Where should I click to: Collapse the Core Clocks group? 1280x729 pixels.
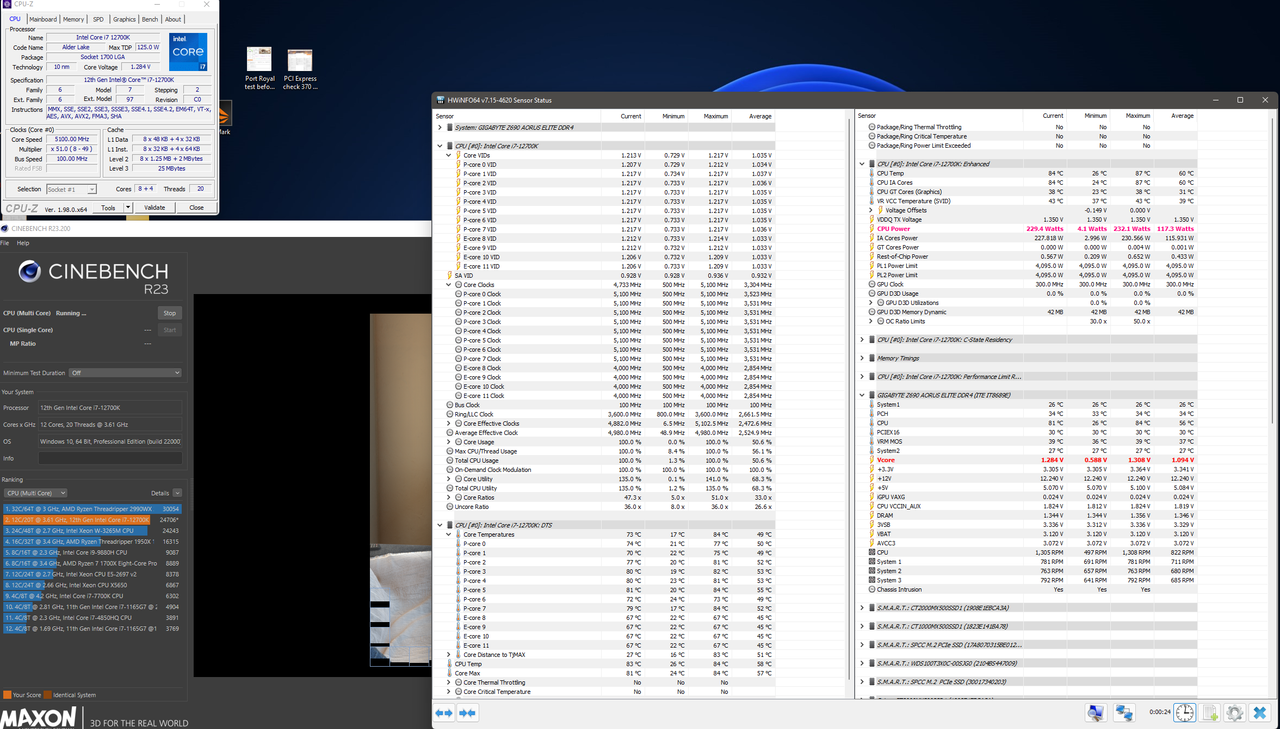pos(449,285)
